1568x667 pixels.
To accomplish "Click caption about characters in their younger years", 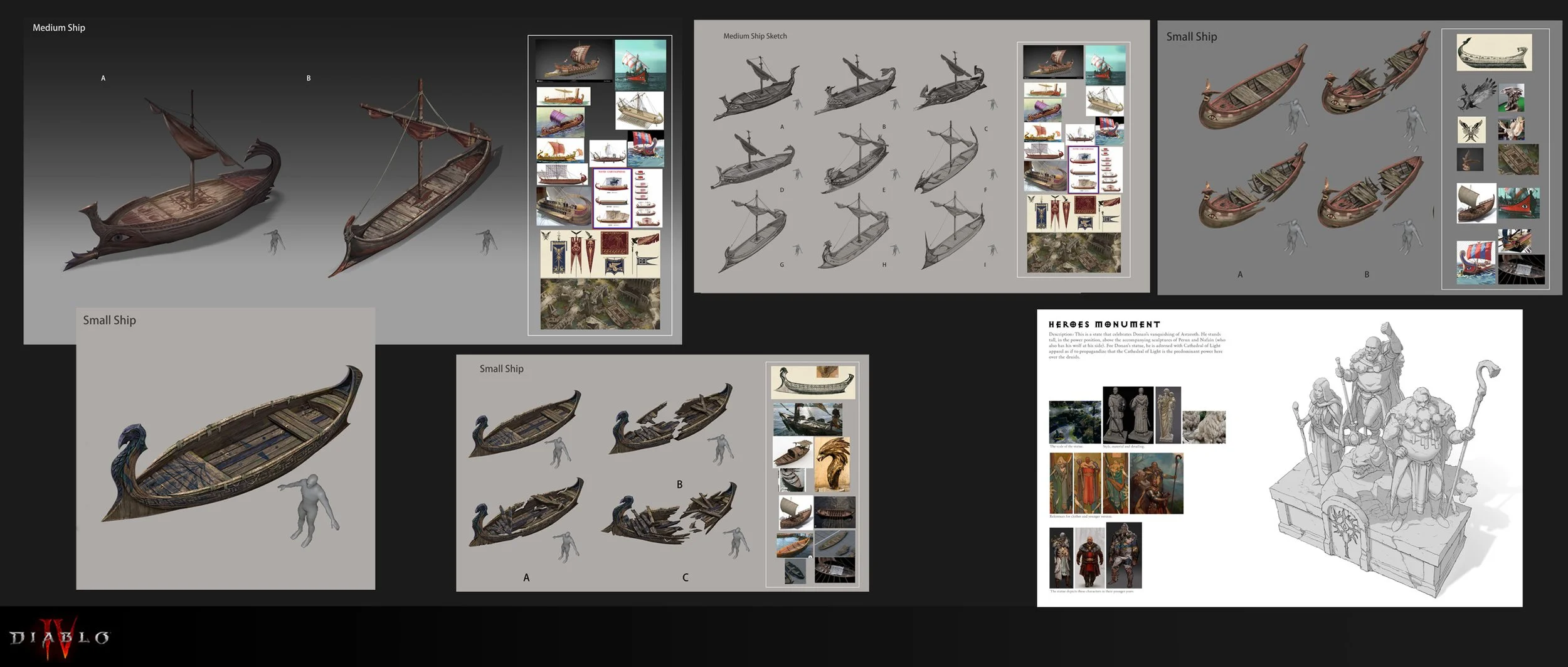I will 1091,591.
